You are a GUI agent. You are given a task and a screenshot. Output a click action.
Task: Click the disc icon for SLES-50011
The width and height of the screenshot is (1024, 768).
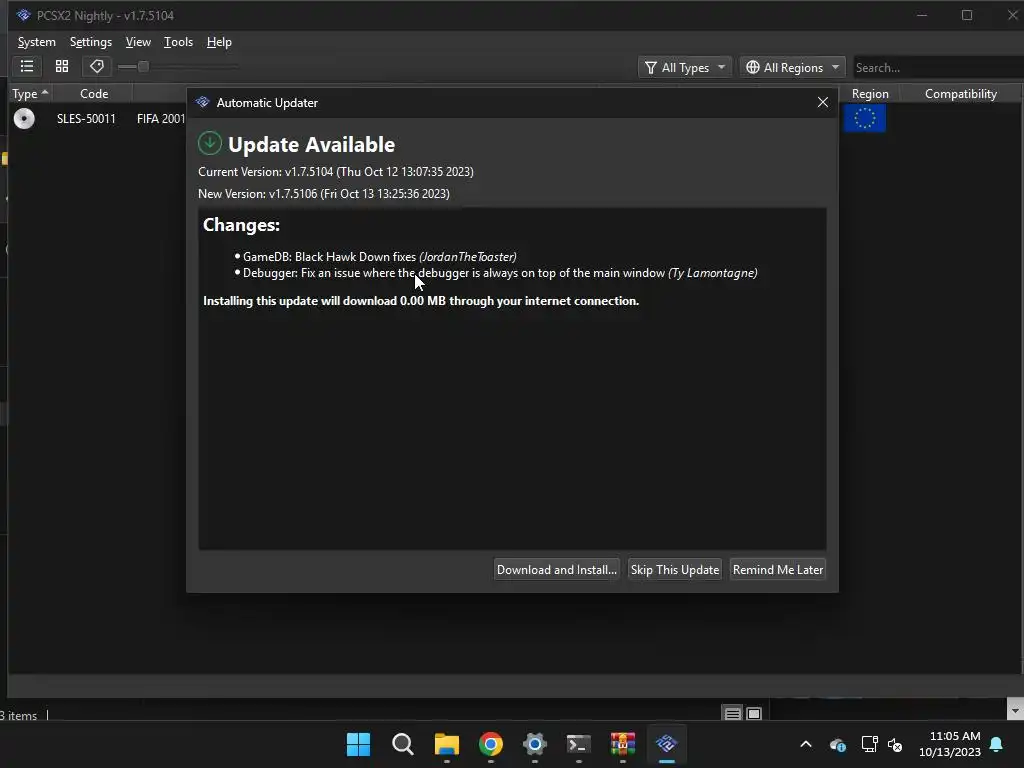pos(24,118)
